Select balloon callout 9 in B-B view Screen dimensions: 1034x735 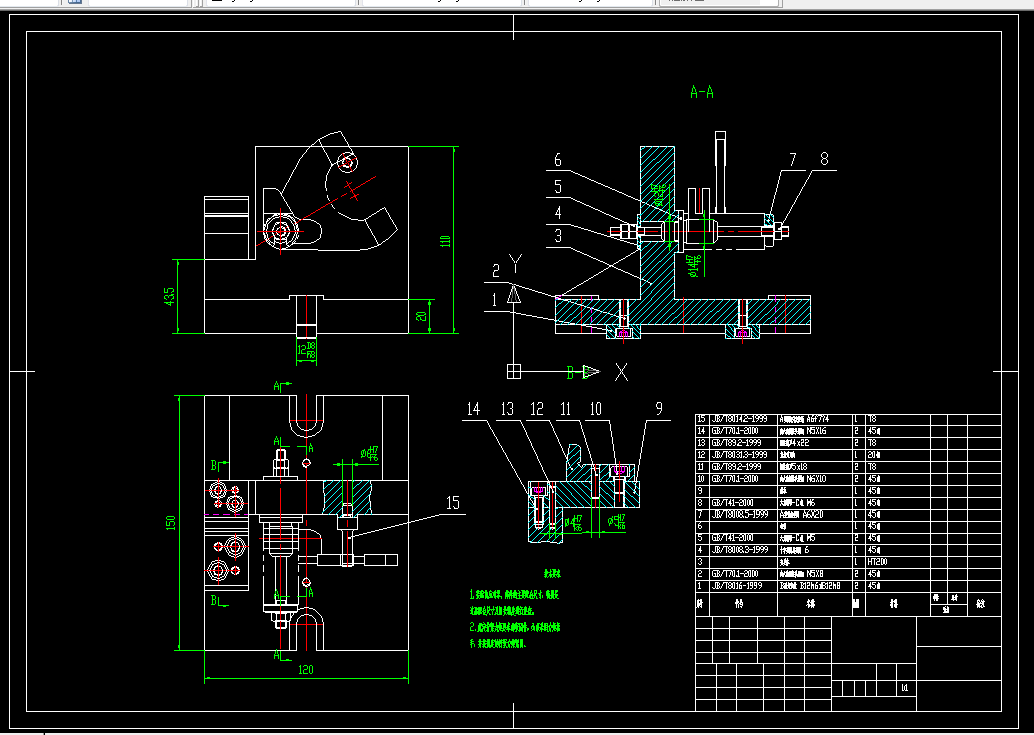[x=659, y=409]
